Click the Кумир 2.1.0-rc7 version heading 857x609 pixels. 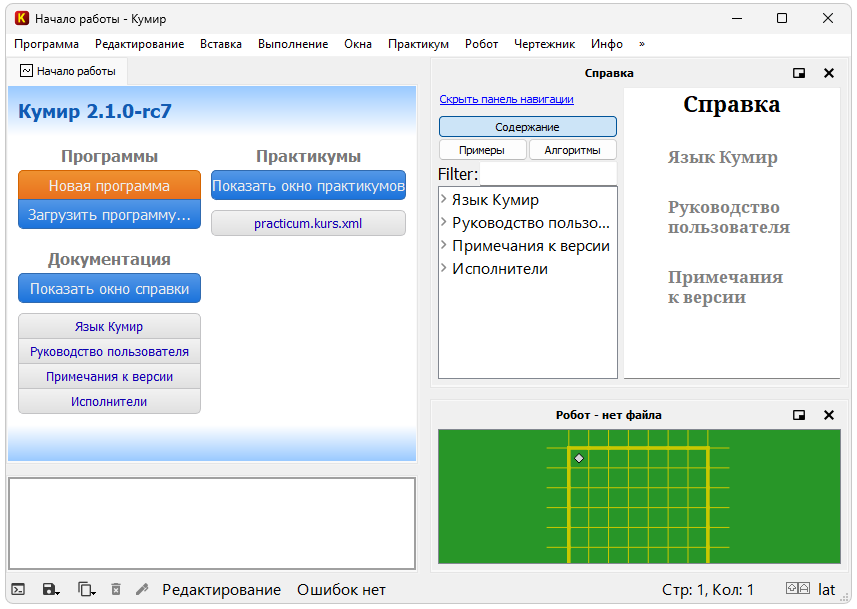[95, 112]
